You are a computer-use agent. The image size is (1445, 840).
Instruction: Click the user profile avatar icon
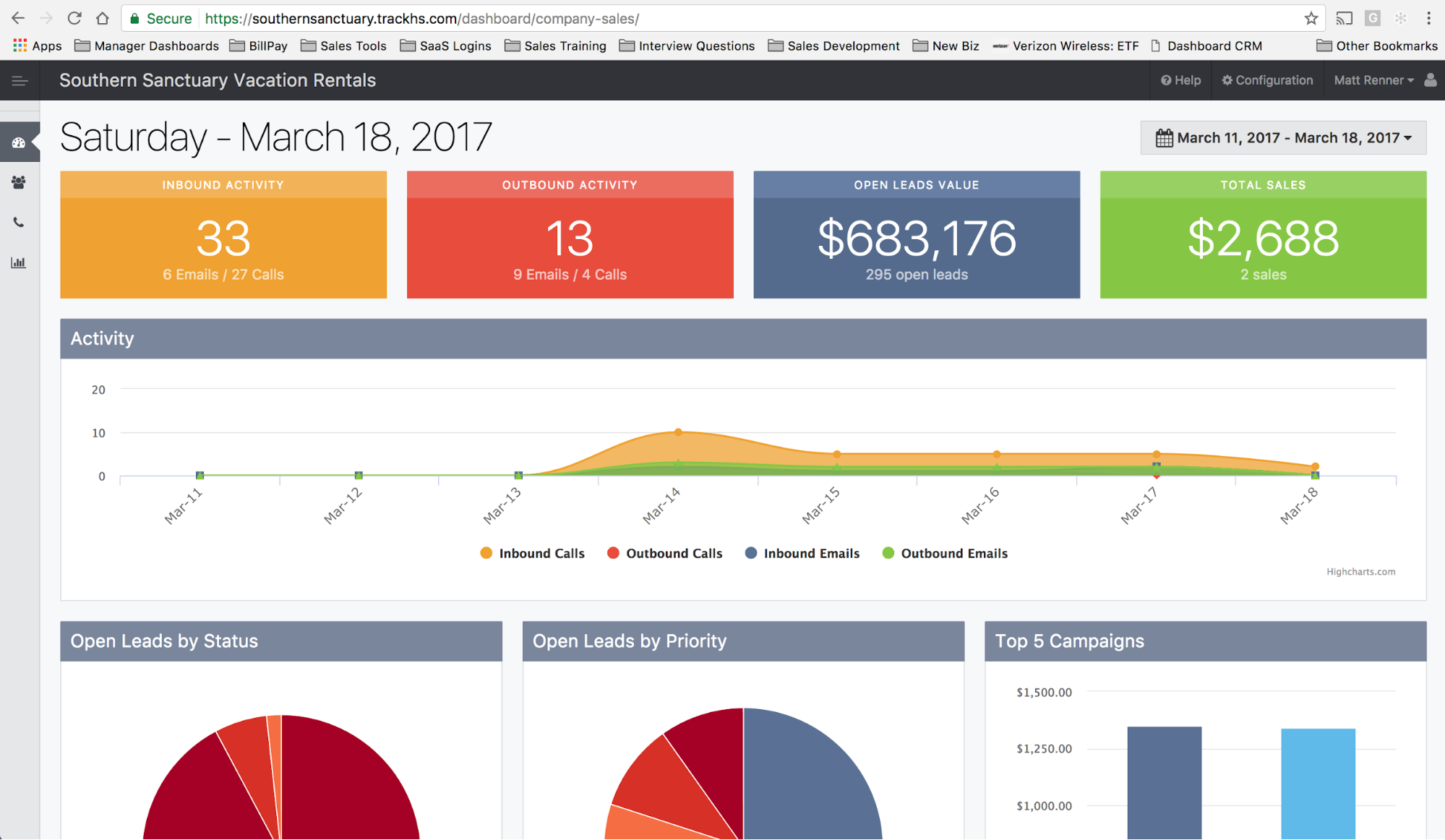(x=1430, y=80)
